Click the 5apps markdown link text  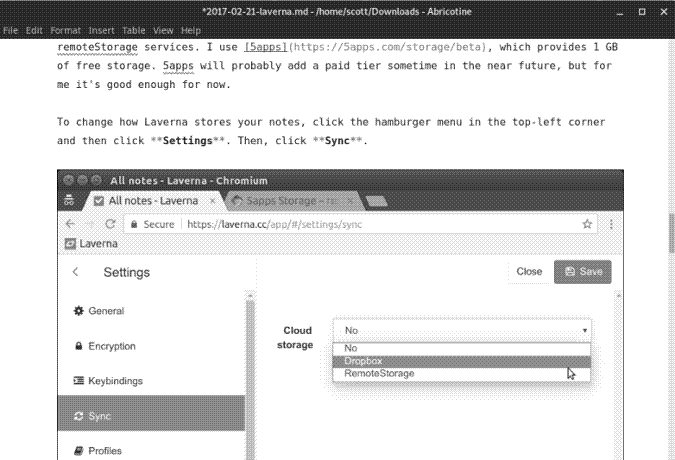[x=266, y=47]
